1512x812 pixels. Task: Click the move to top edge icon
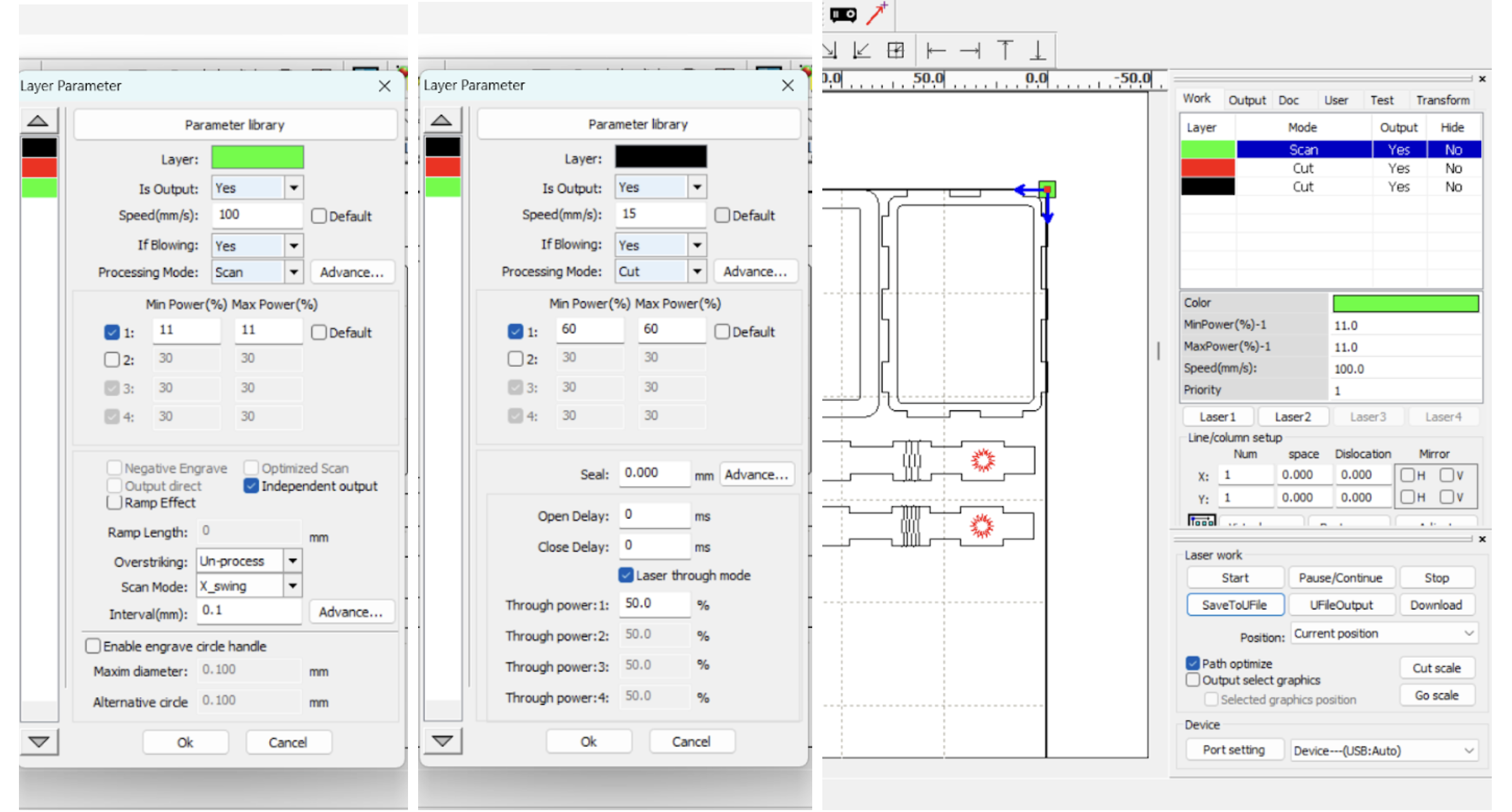[1004, 50]
